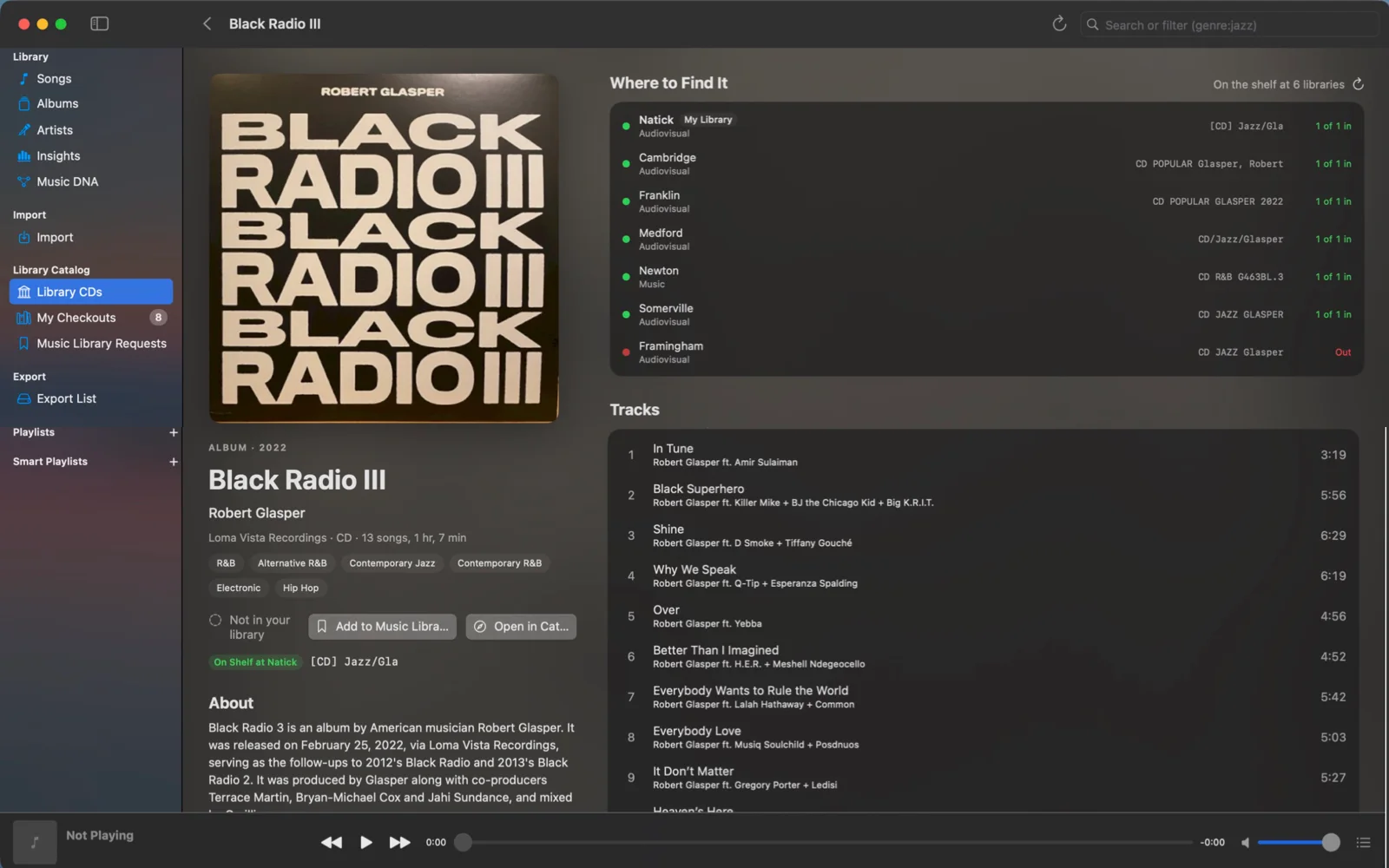Toggle the Not in your library circle
The width and height of the screenshot is (1389, 868).
point(215,621)
